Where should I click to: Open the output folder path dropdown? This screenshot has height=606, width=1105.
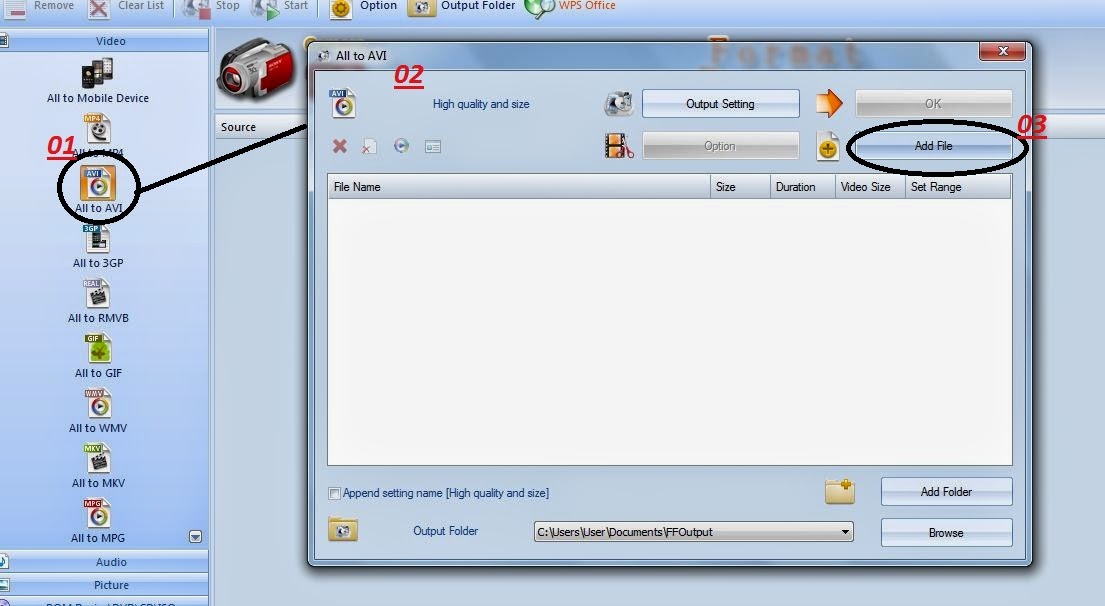(845, 532)
